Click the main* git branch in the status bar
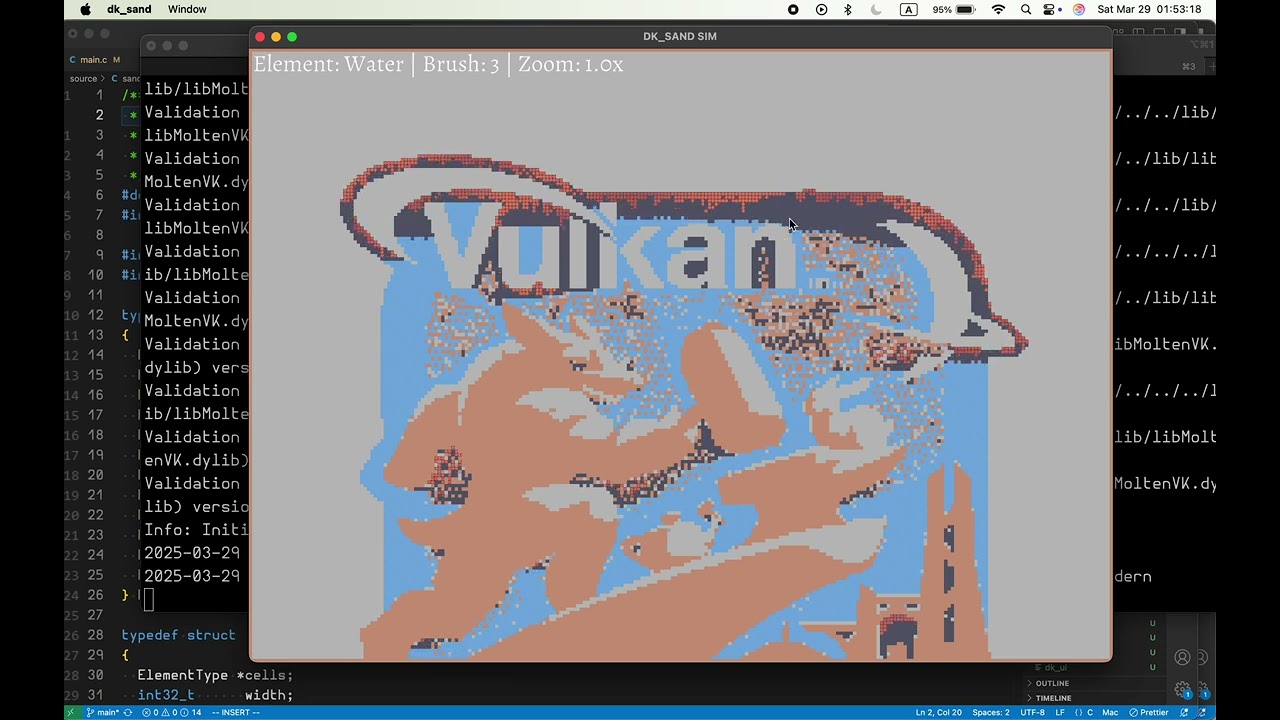Viewport: 1280px width, 720px height. 103,712
